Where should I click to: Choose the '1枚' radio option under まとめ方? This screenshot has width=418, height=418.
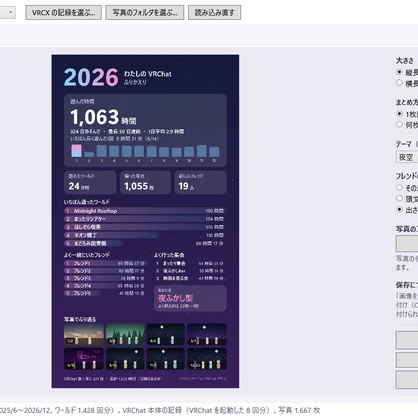pos(399,114)
